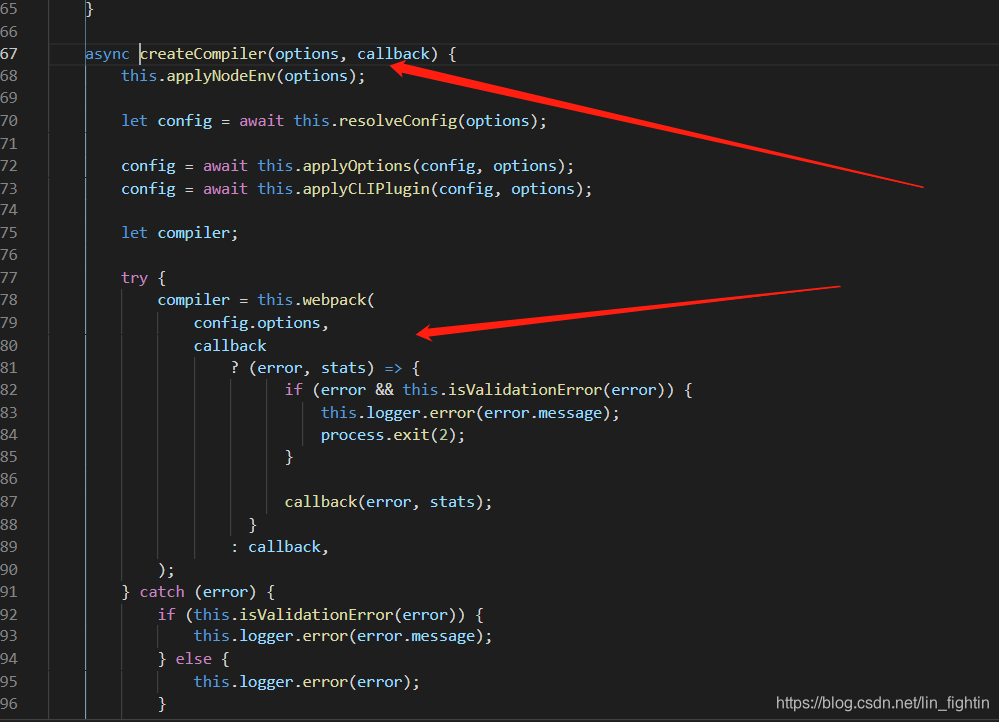This screenshot has width=999, height=722.
Task: Click 'this.logger.error(error)' on line 95
Action: (x=302, y=682)
